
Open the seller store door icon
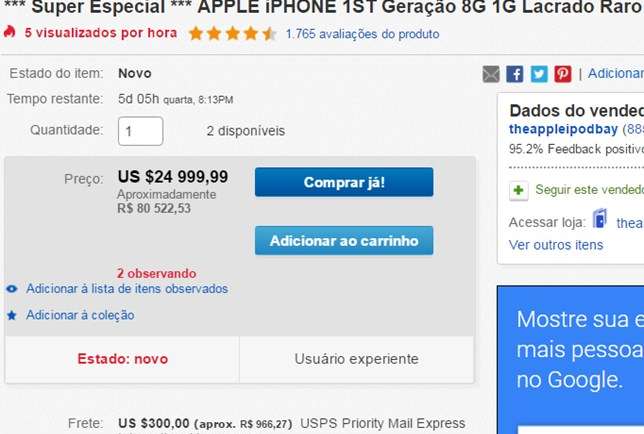600,218
